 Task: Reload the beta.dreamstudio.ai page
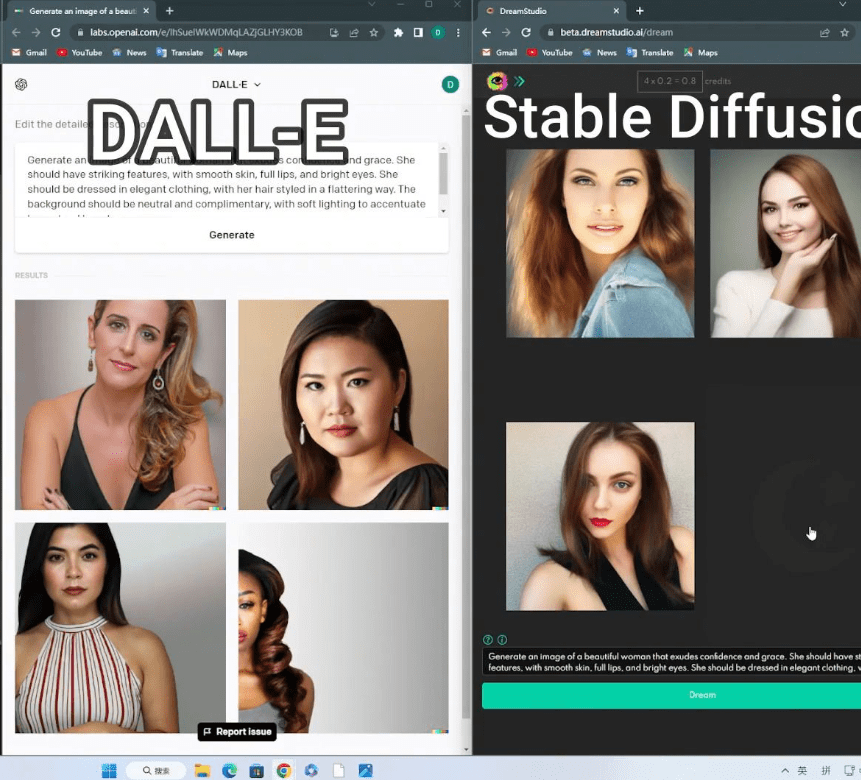[x=526, y=32]
